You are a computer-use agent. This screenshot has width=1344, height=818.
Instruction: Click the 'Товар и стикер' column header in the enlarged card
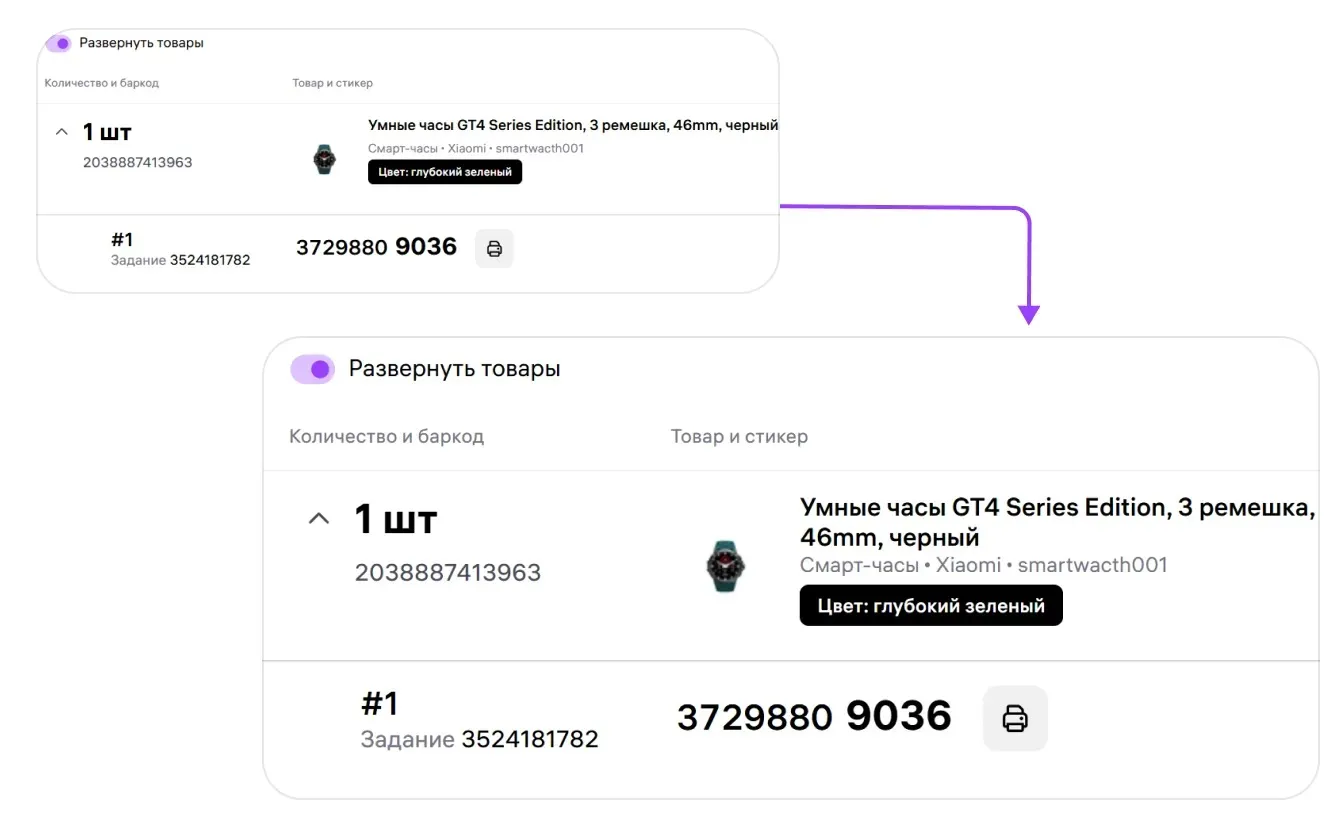[x=739, y=437]
